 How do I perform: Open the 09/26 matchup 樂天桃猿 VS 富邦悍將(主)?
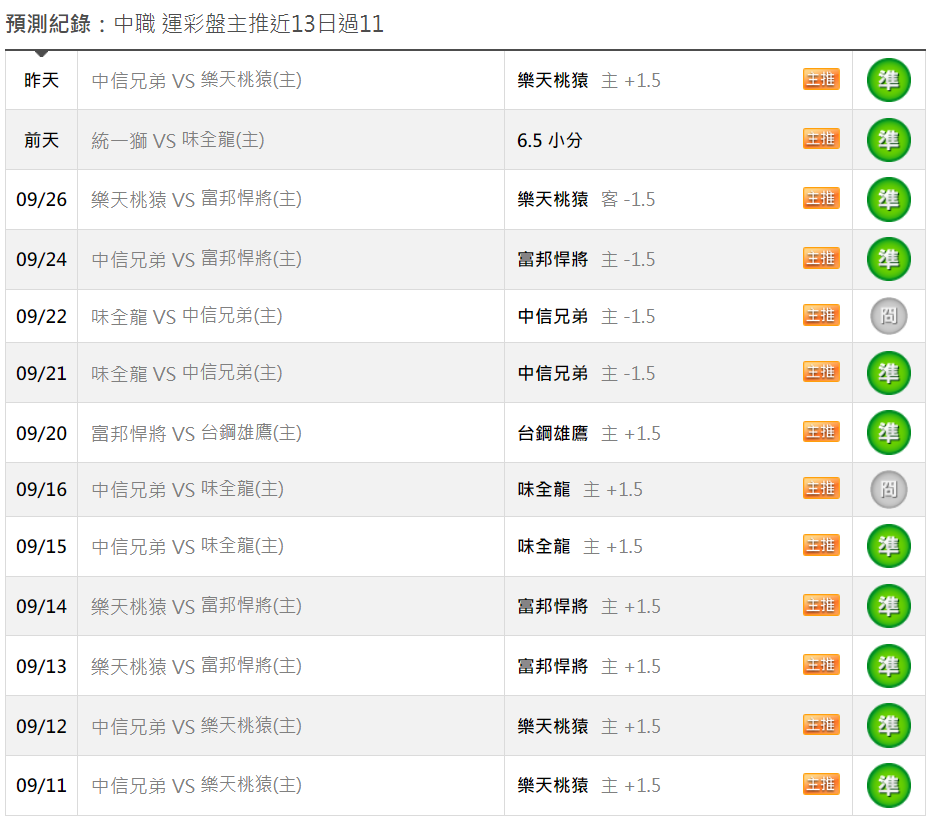tap(196, 199)
